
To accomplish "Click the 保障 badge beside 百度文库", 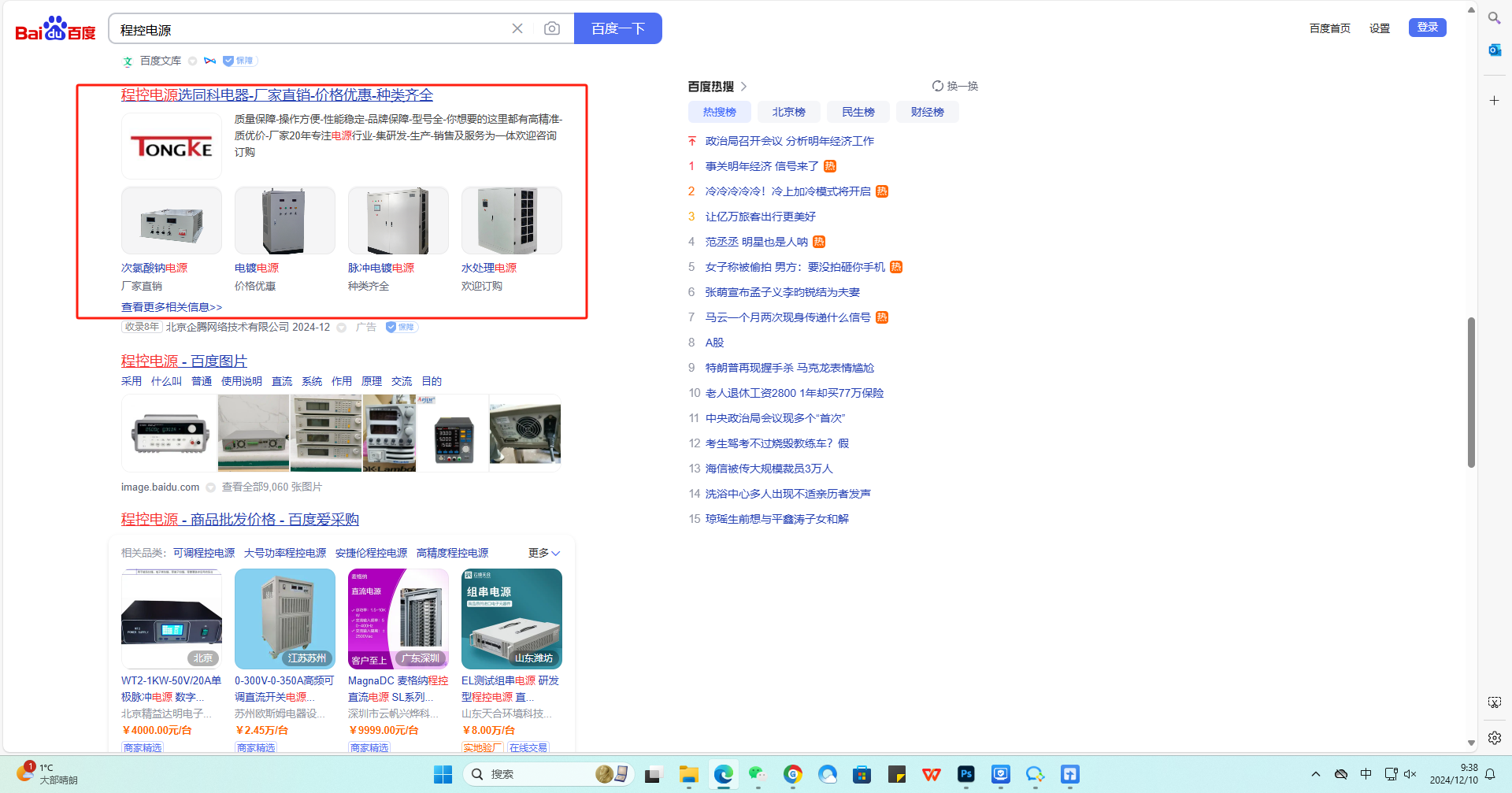I will pyautogui.click(x=239, y=61).
